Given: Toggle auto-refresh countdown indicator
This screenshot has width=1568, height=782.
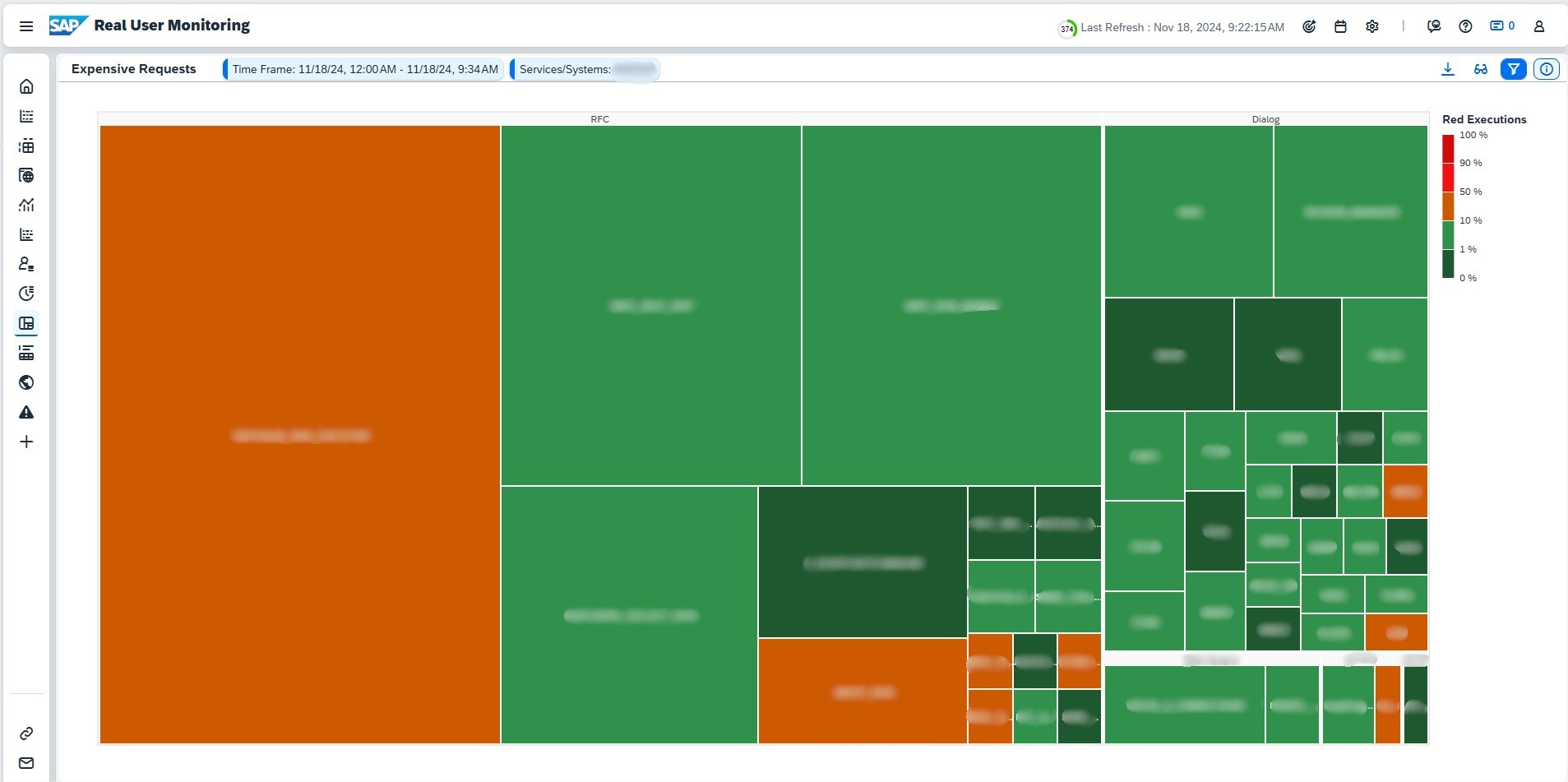Looking at the screenshot, I should (1066, 28).
